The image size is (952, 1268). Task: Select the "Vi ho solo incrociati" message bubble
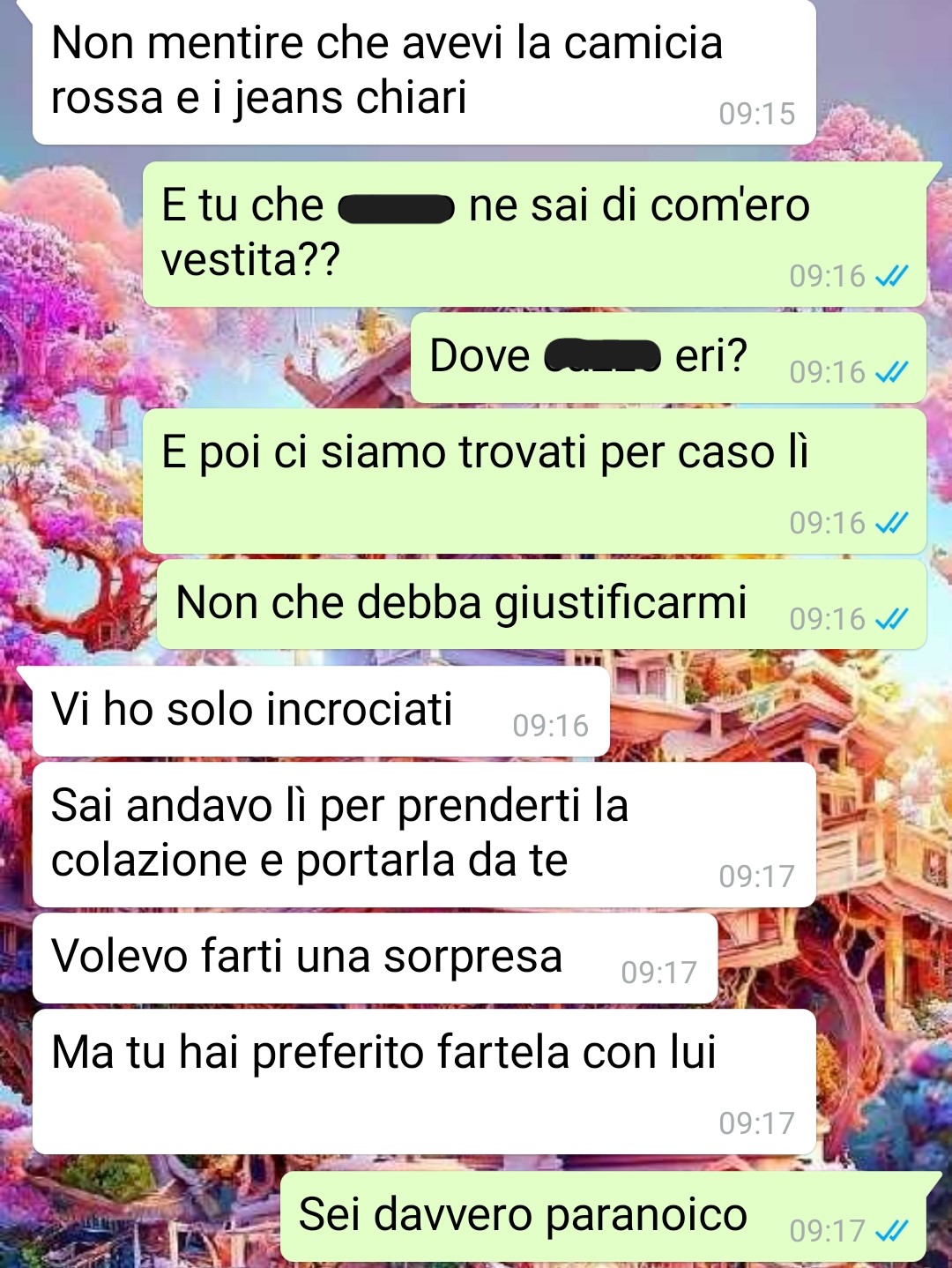click(x=321, y=711)
